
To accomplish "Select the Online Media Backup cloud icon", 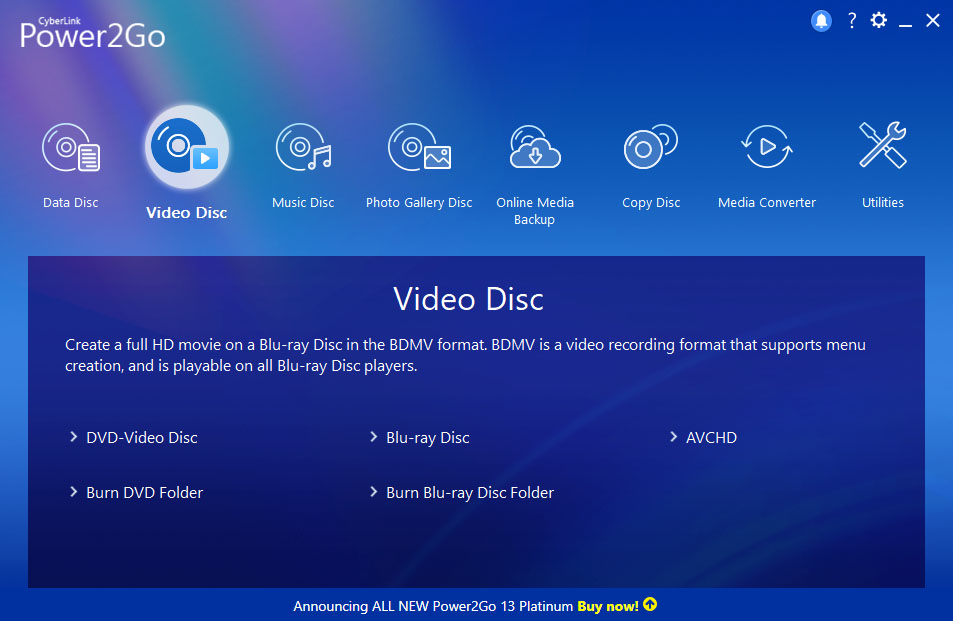I will (x=535, y=146).
